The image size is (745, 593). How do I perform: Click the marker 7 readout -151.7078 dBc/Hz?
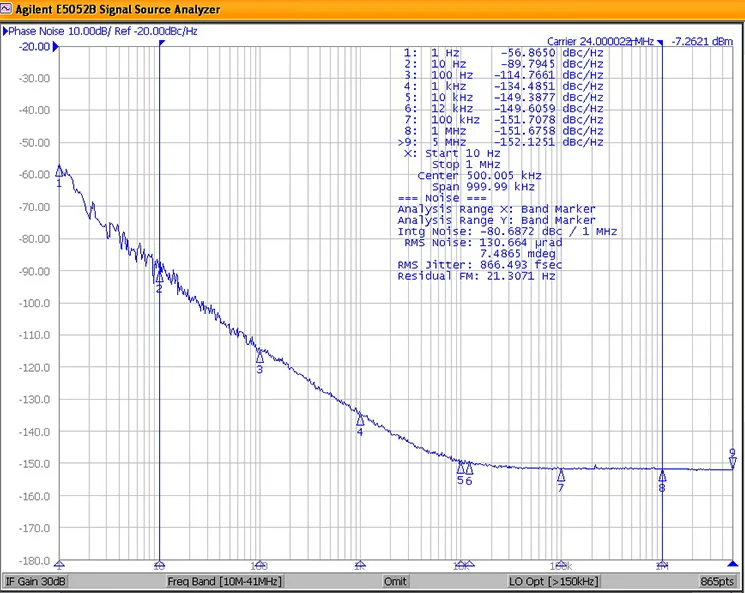(x=548, y=120)
